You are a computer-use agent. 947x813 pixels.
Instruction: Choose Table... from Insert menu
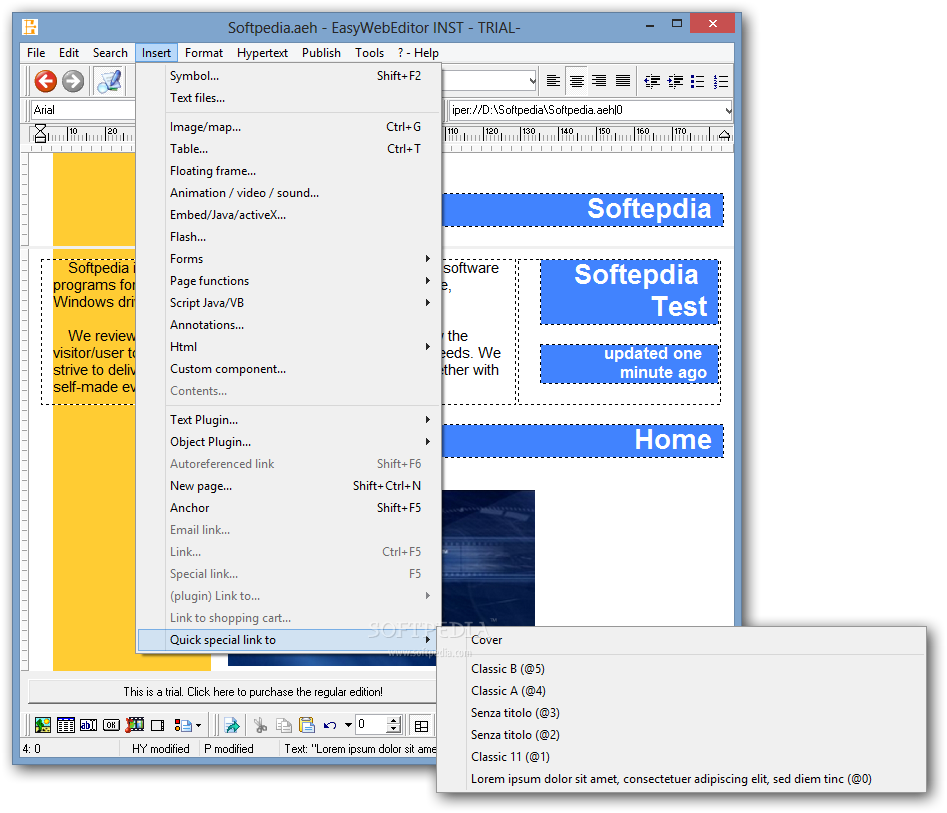click(x=289, y=149)
